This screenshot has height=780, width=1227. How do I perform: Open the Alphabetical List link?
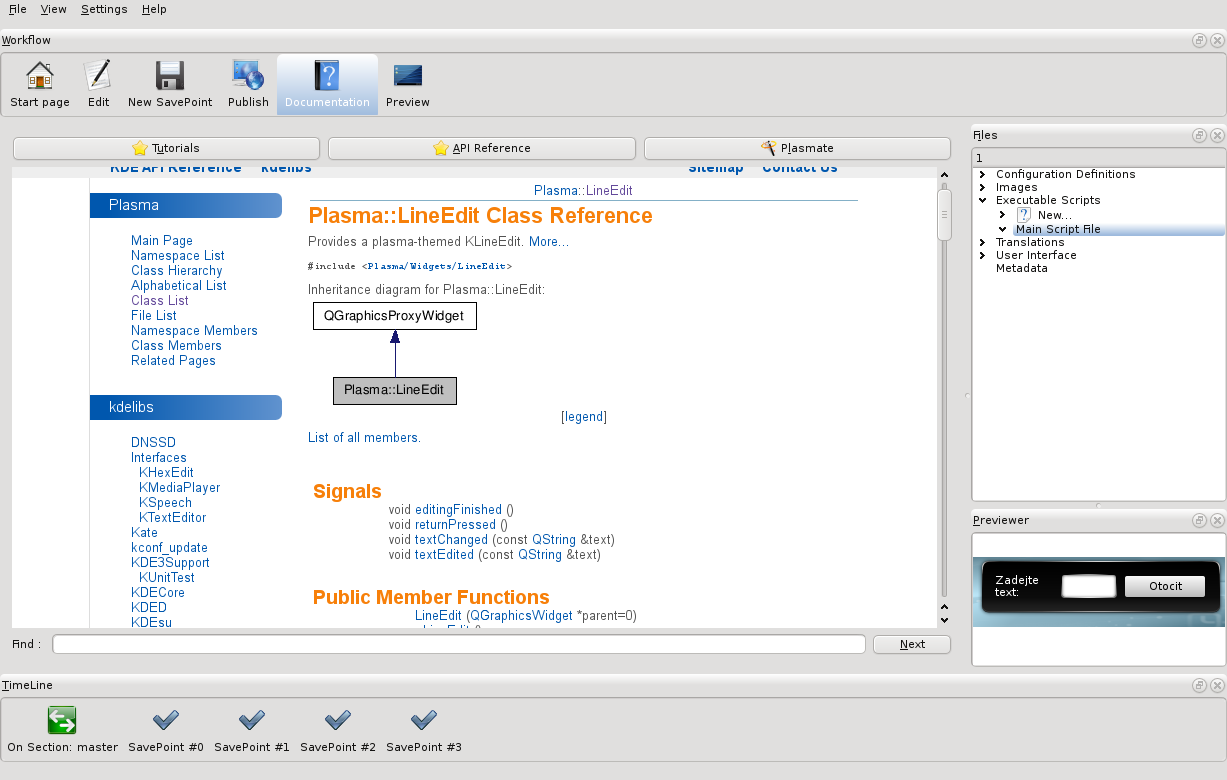tap(179, 285)
